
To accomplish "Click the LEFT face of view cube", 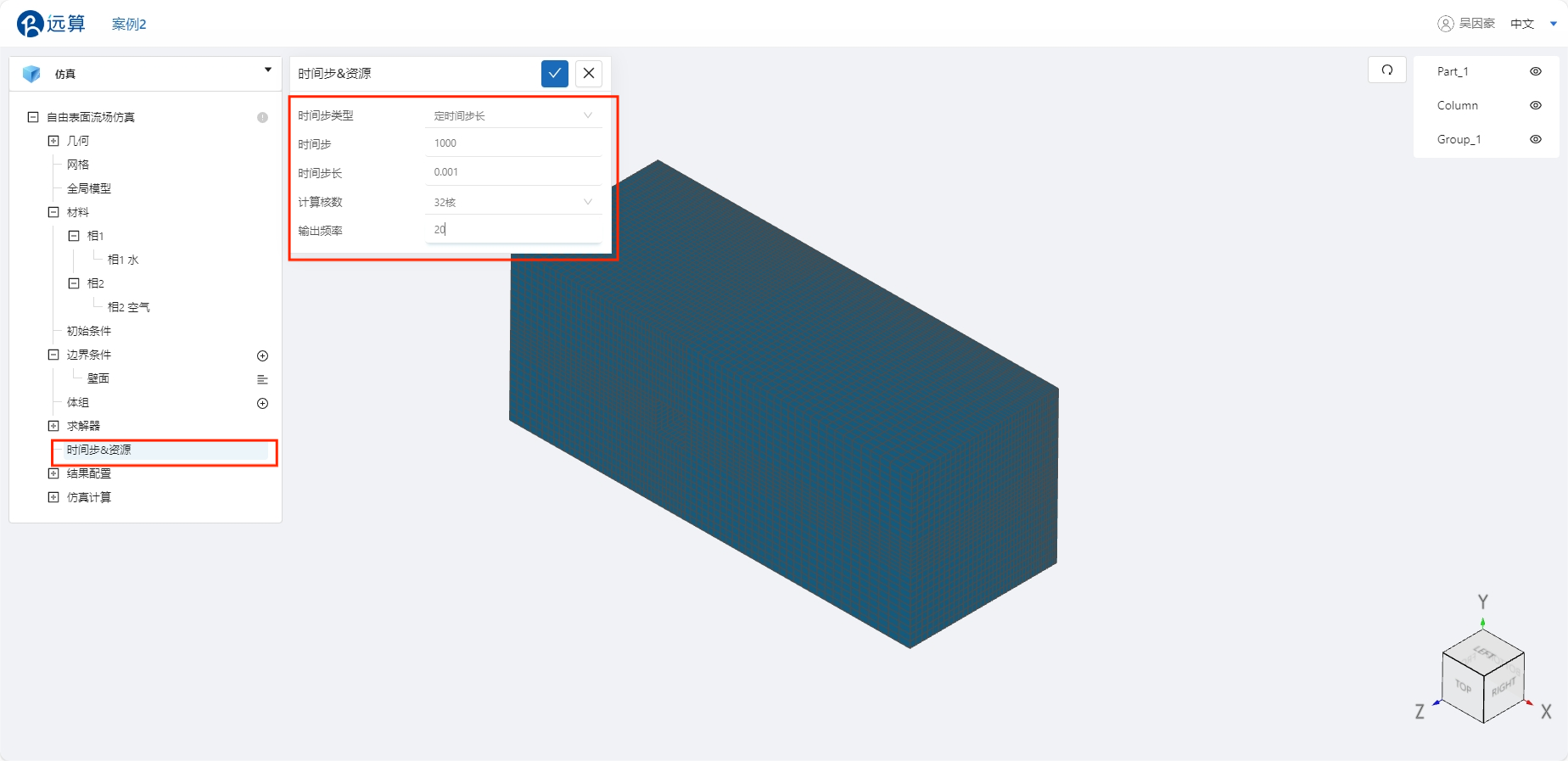I will [x=1484, y=652].
